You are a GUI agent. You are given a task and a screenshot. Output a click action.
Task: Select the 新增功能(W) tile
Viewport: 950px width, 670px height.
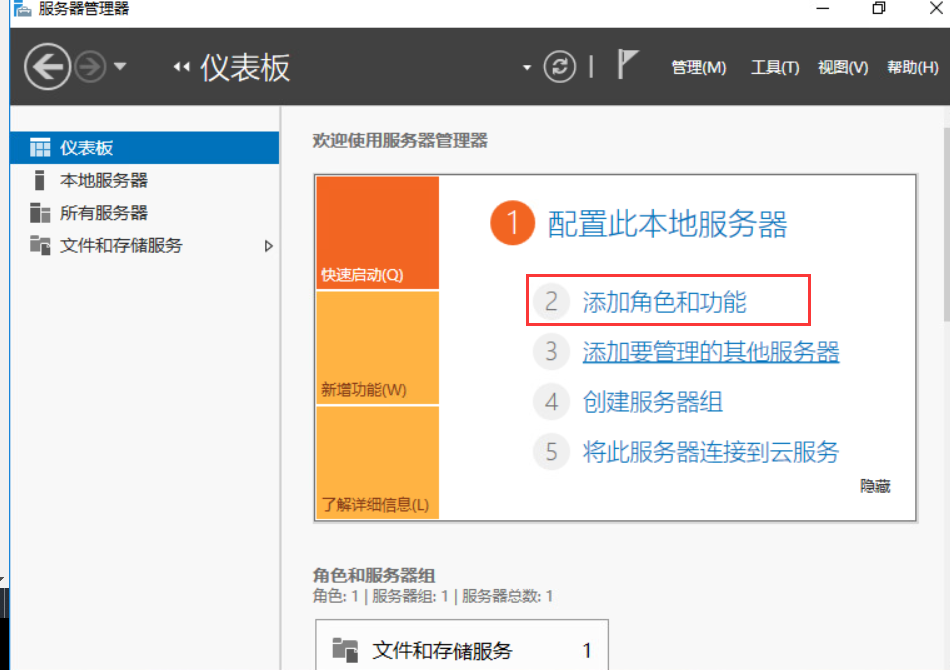(x=377, y=348)
